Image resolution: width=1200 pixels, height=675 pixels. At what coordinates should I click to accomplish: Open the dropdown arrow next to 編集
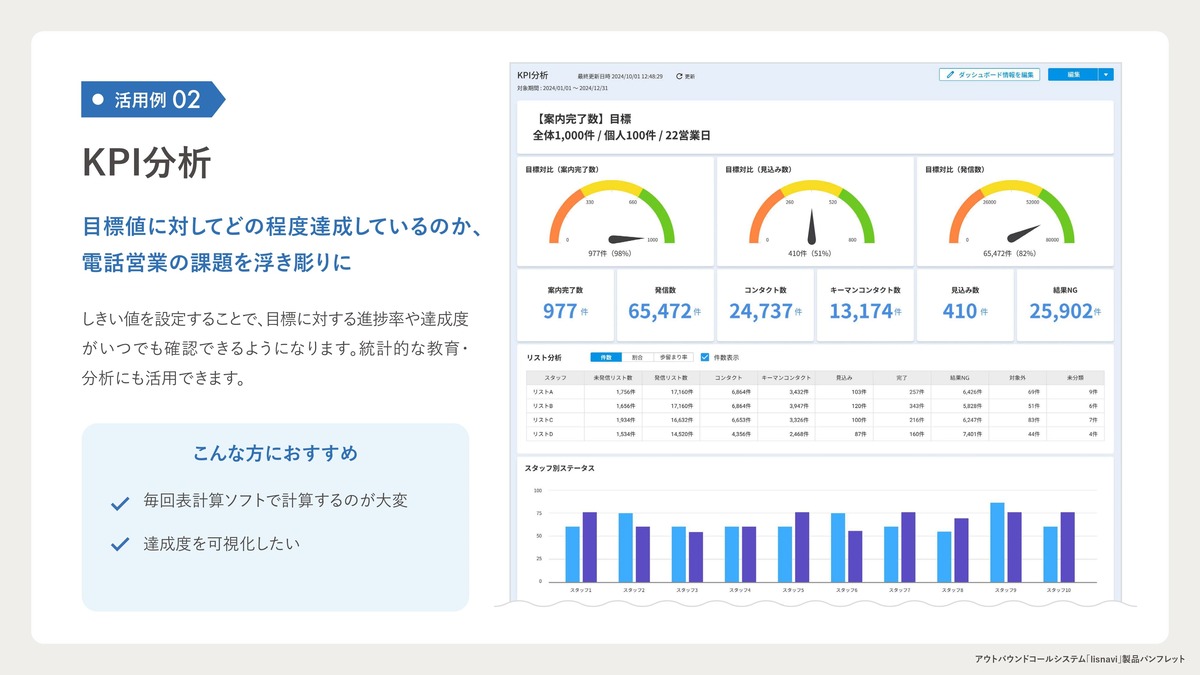coord(1108,74)
